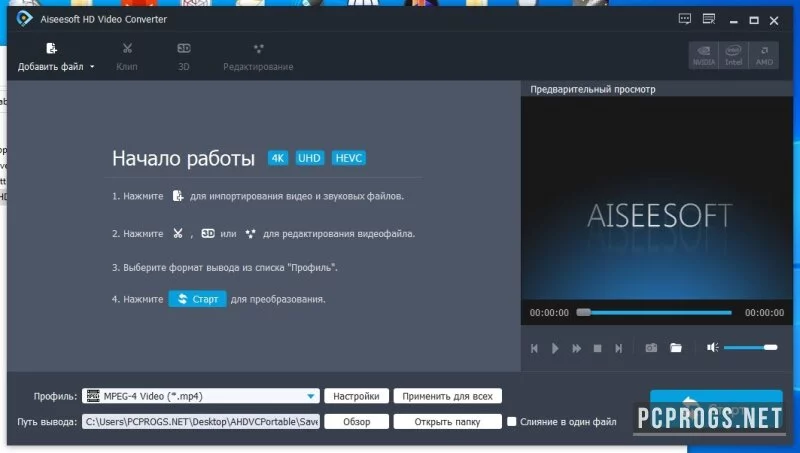The width and height of the screenshot is (800, 453).
Task: Expand the Добавить файл dropdown arrow
Action: click(92, 67)
